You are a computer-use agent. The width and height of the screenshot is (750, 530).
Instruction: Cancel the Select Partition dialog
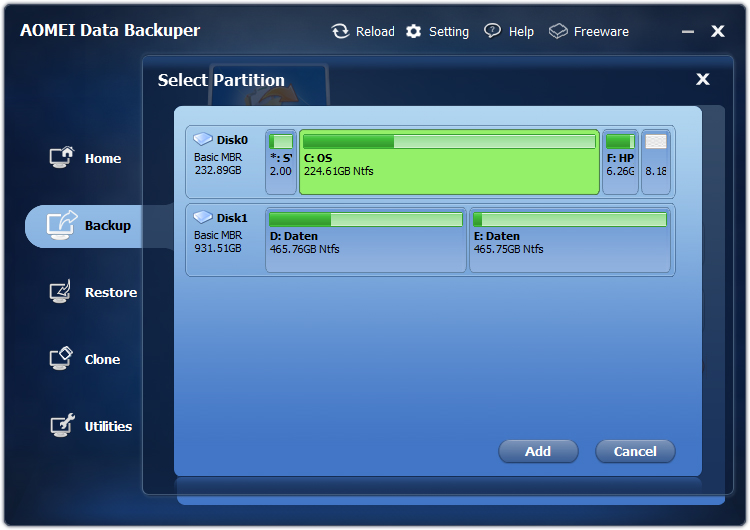pos(635,452)
